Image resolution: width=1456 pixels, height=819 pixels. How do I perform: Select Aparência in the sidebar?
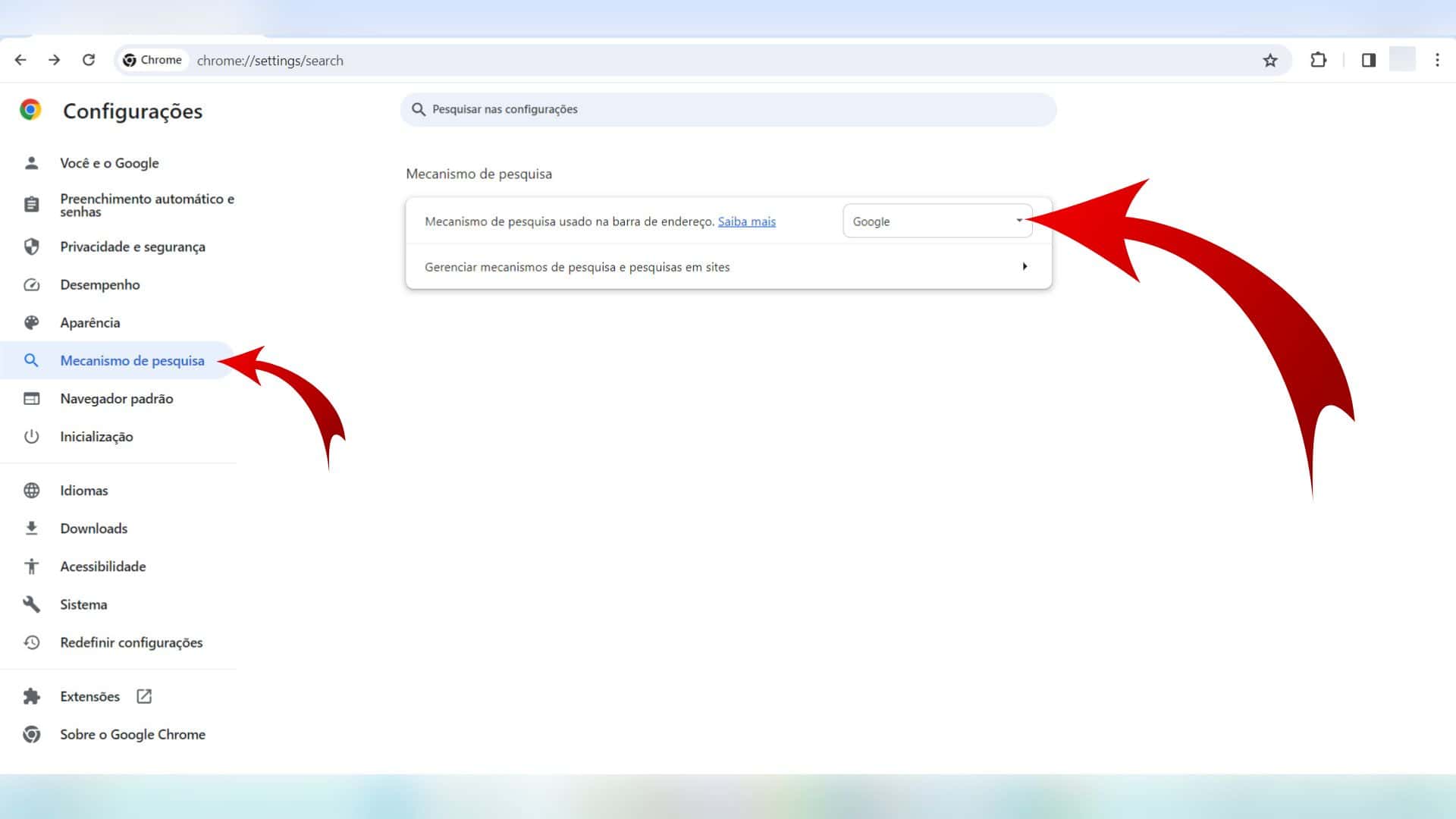(x=90, y=323)
